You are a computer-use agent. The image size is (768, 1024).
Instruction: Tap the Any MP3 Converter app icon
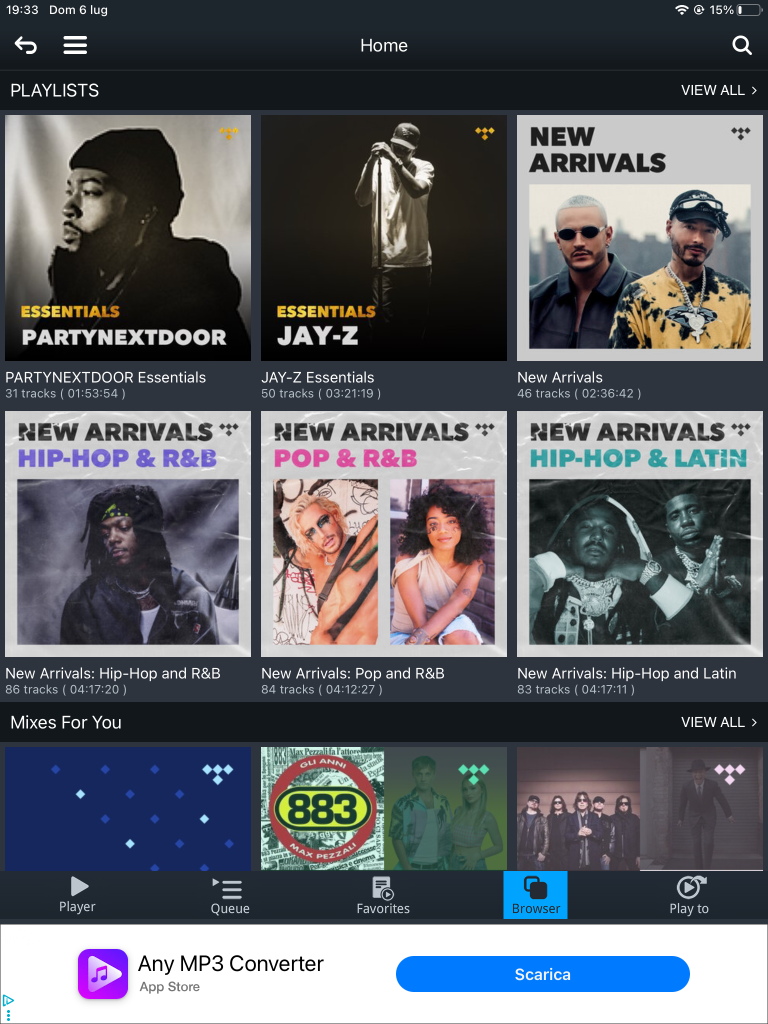[x=103, y=974]
